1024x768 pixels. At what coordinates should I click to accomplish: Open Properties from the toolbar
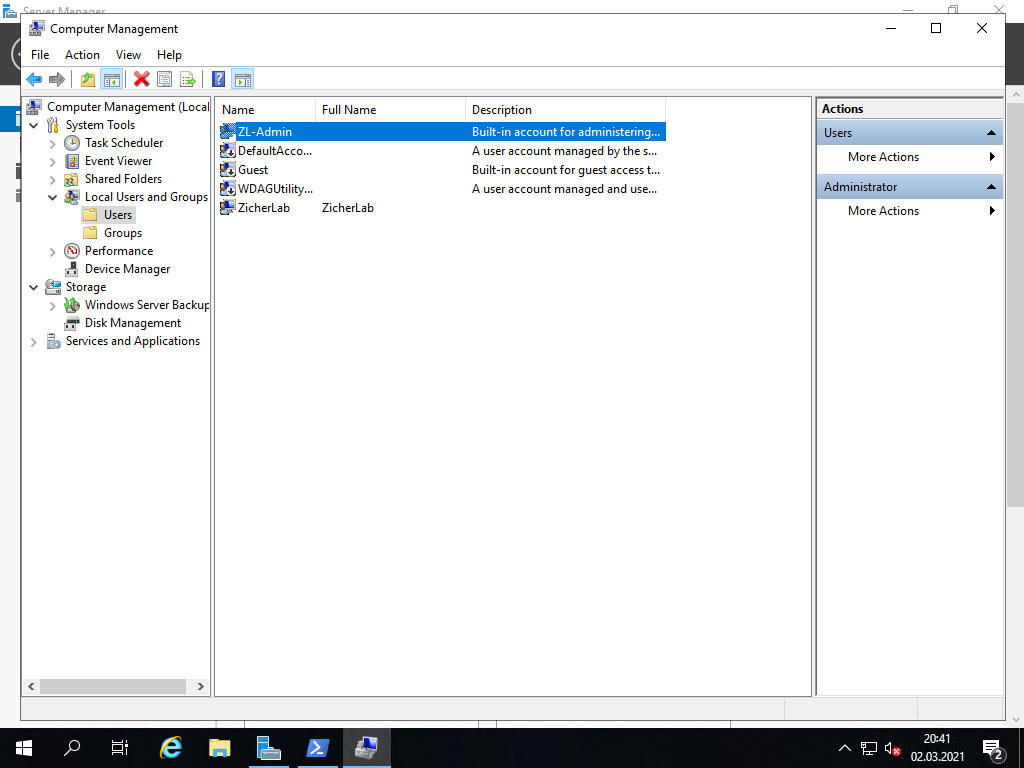click(x=165, y=80)
